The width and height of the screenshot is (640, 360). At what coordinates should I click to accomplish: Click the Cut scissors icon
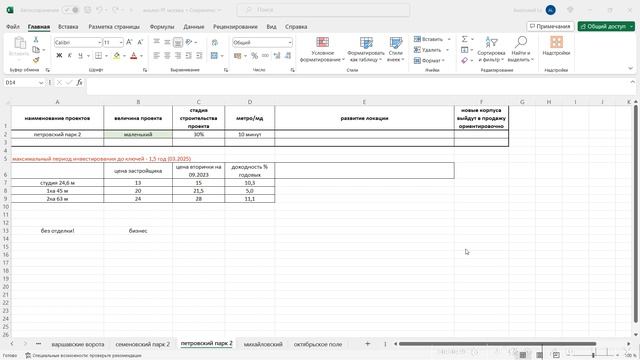click(36, 40)
